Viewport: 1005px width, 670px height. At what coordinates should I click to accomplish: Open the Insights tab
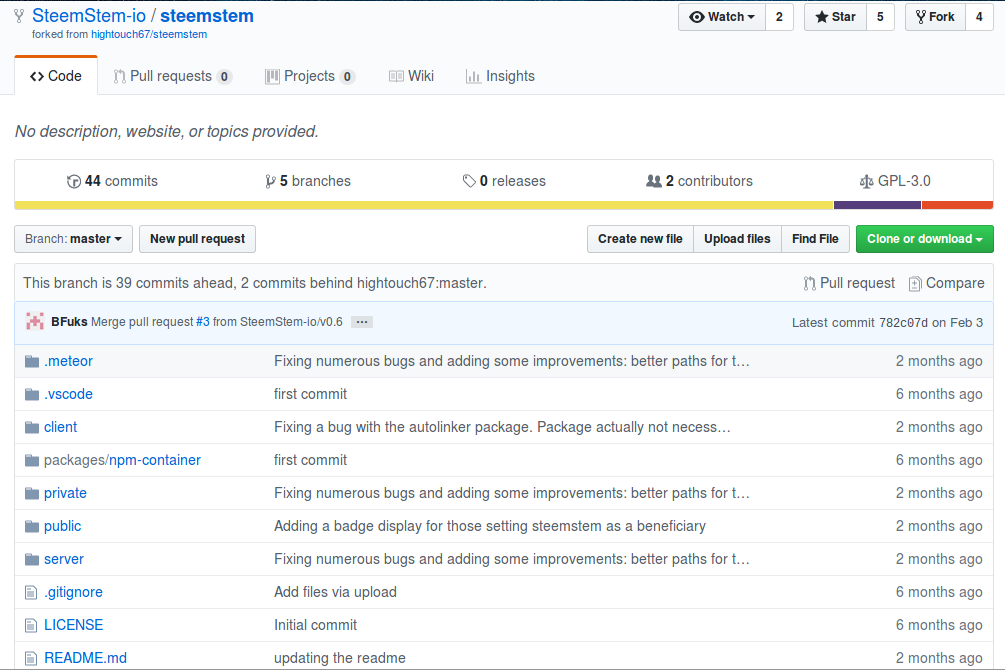click(x=500, y=76)
